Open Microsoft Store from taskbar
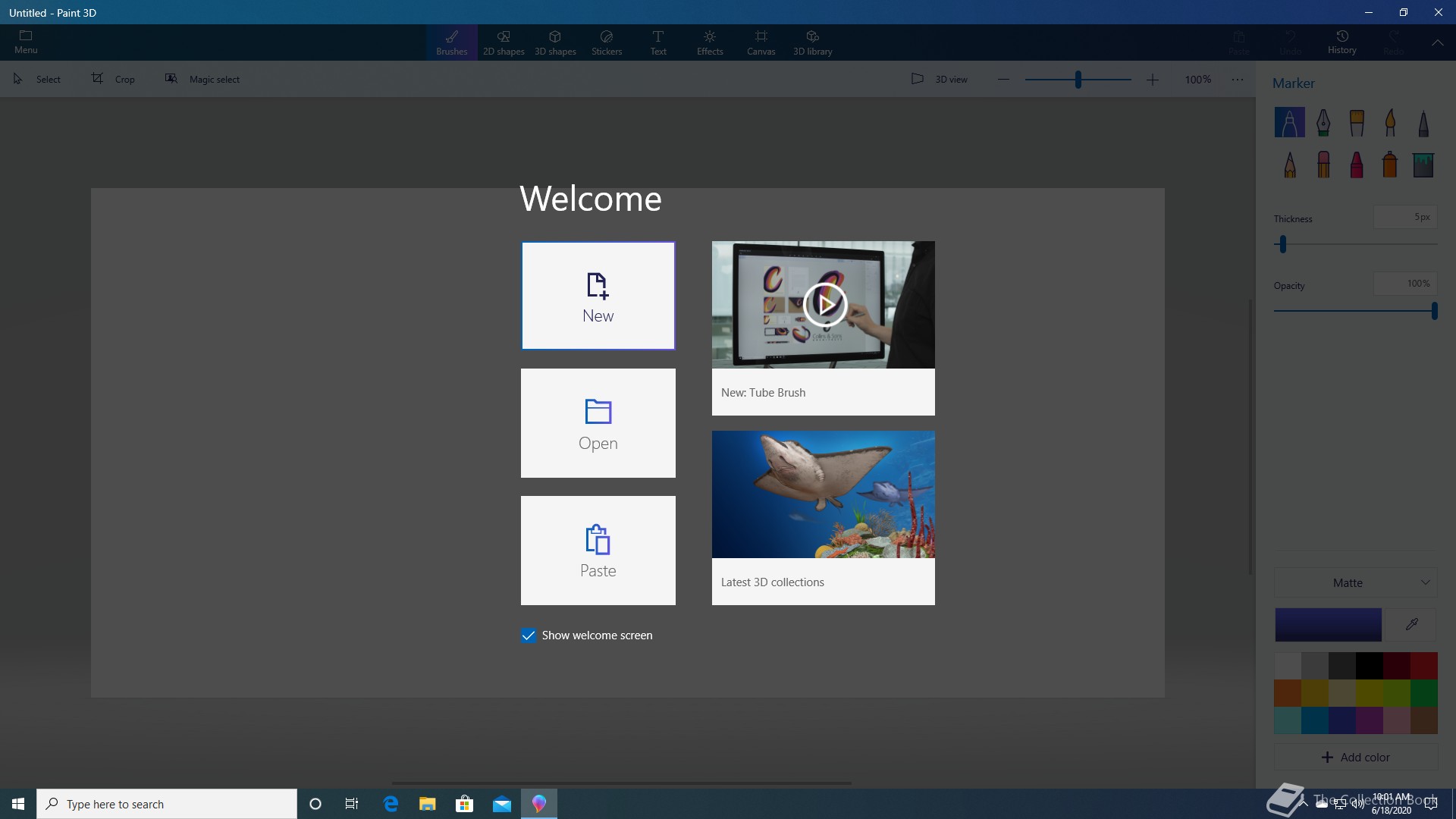This screenshot has height=819, width=1456. [464, 804]
